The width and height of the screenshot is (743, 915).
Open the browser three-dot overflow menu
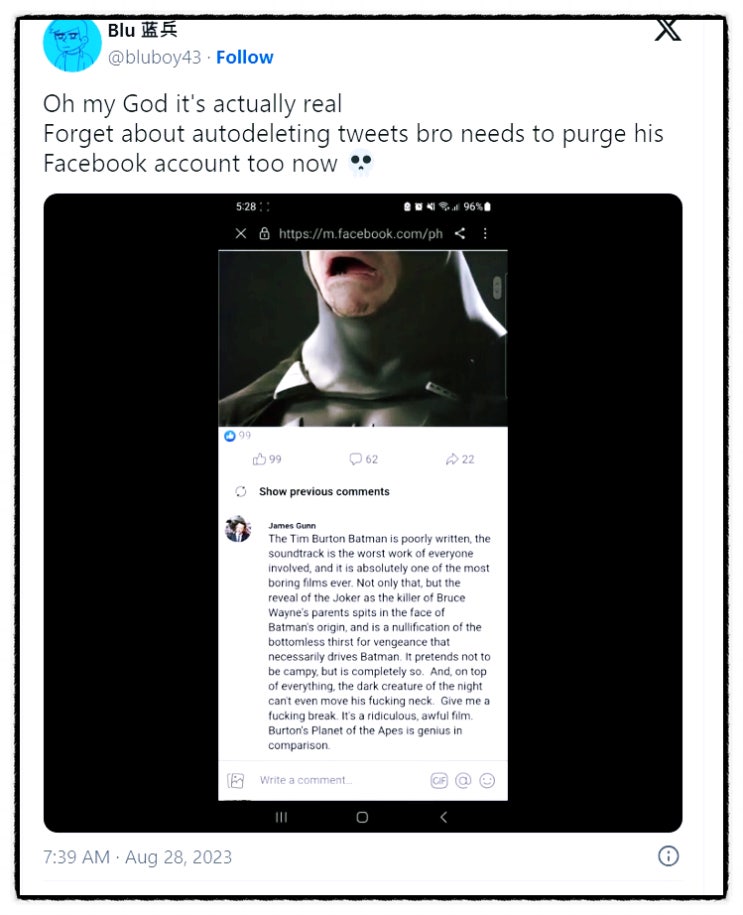tap(485, 233)
